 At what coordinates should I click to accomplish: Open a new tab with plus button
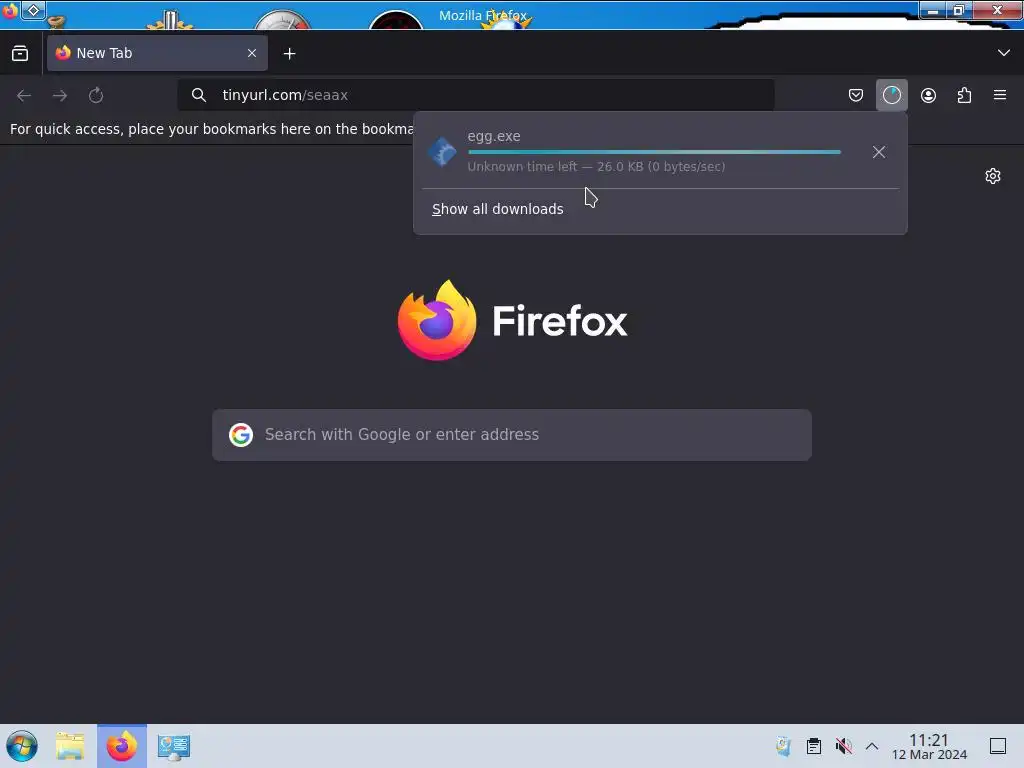click(289, 54)
